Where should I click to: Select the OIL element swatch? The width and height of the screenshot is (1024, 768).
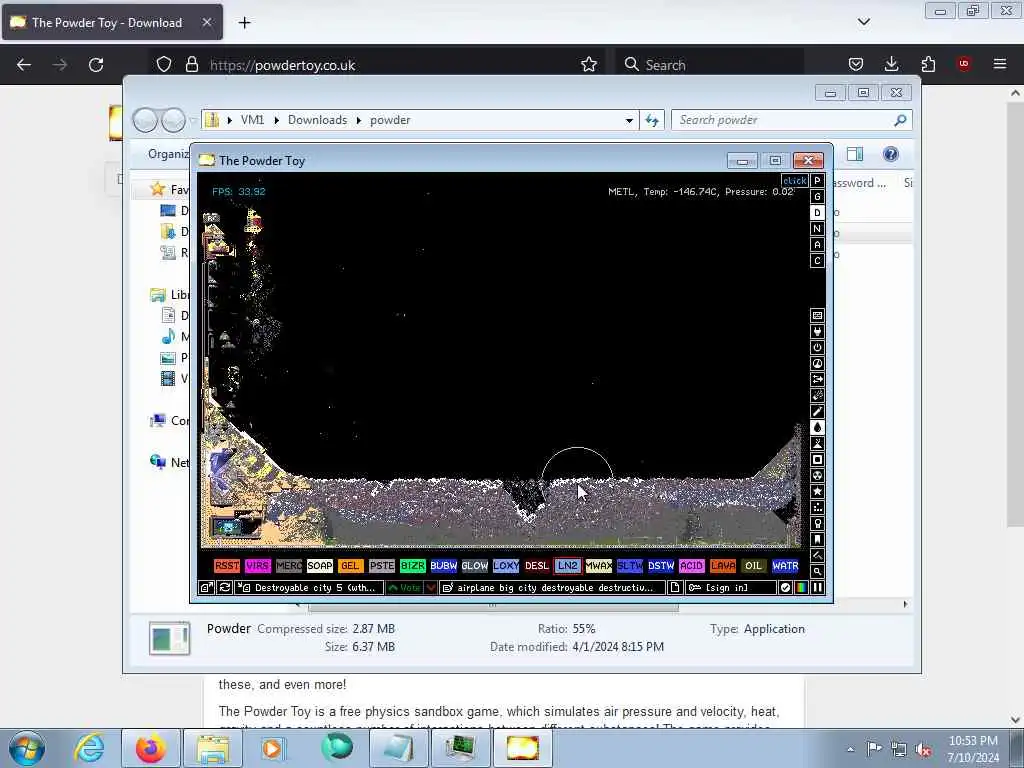tap(754, 566)
